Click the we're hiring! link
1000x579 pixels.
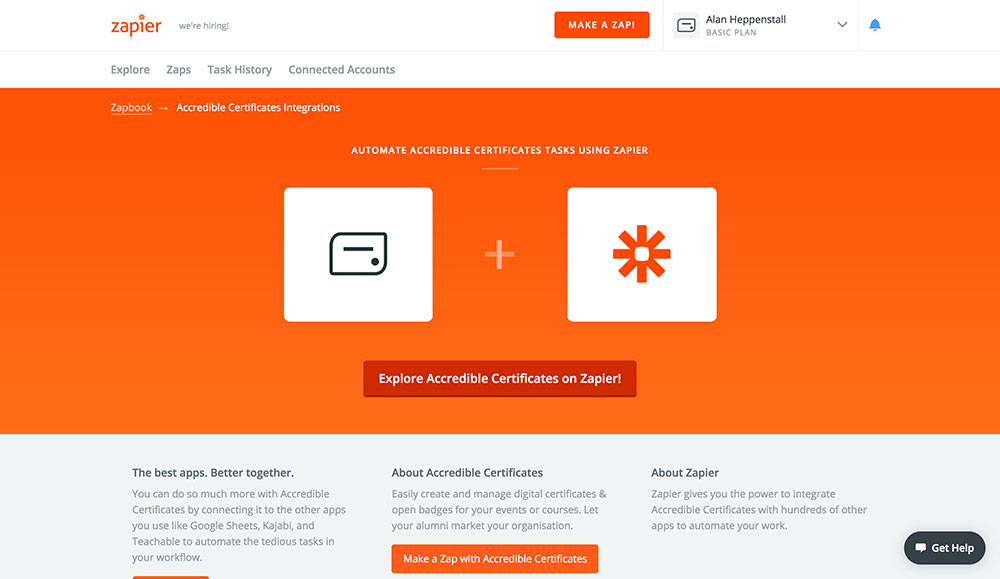[203, 26]
